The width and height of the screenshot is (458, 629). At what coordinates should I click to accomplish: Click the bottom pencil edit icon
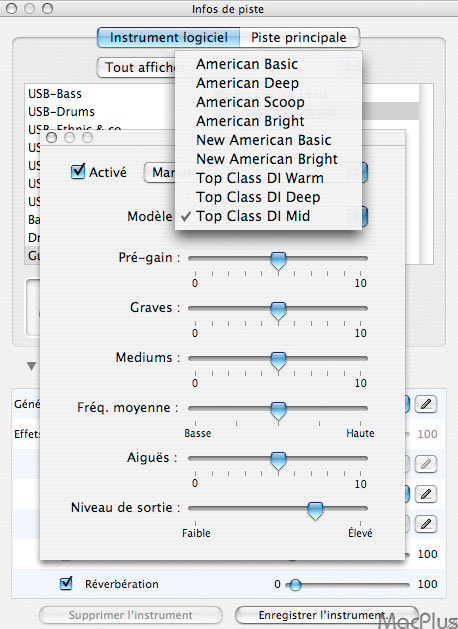(426, 524)
